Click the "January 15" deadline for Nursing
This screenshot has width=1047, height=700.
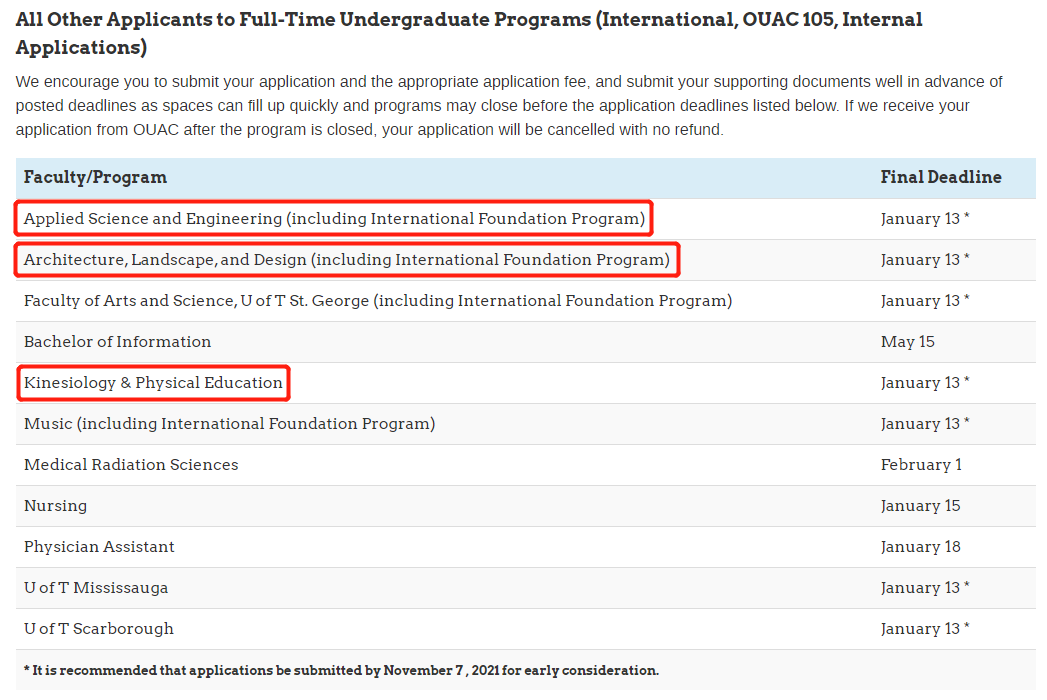tap(920, 506)
